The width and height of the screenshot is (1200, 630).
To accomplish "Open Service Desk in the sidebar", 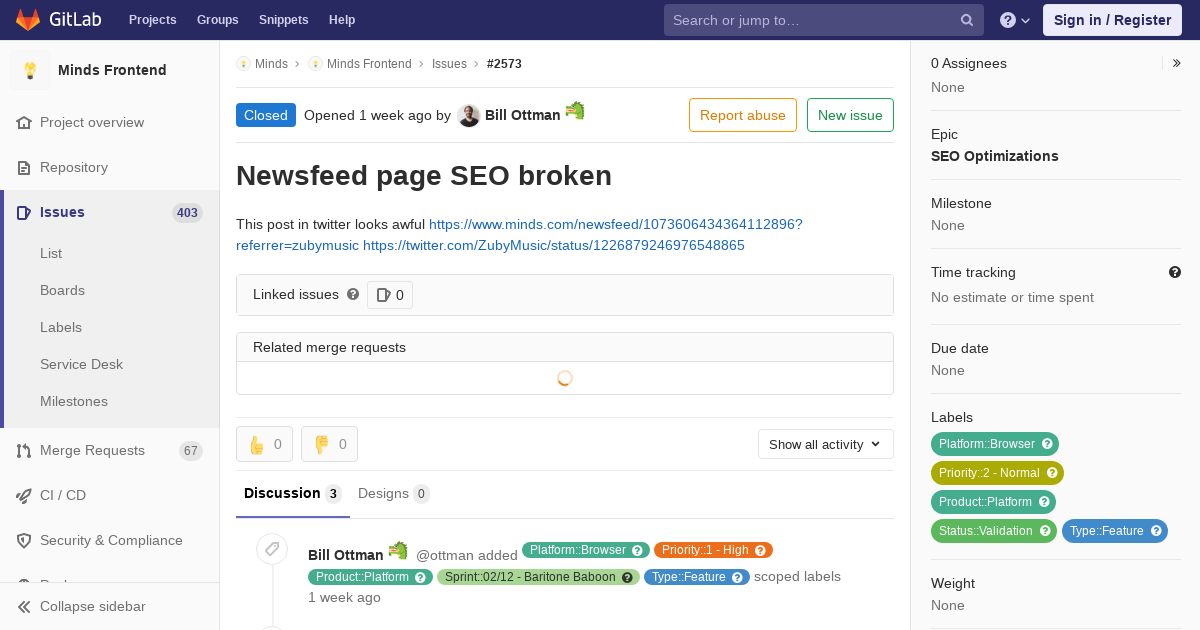I will pyautogui.click(x=81, y=364).
